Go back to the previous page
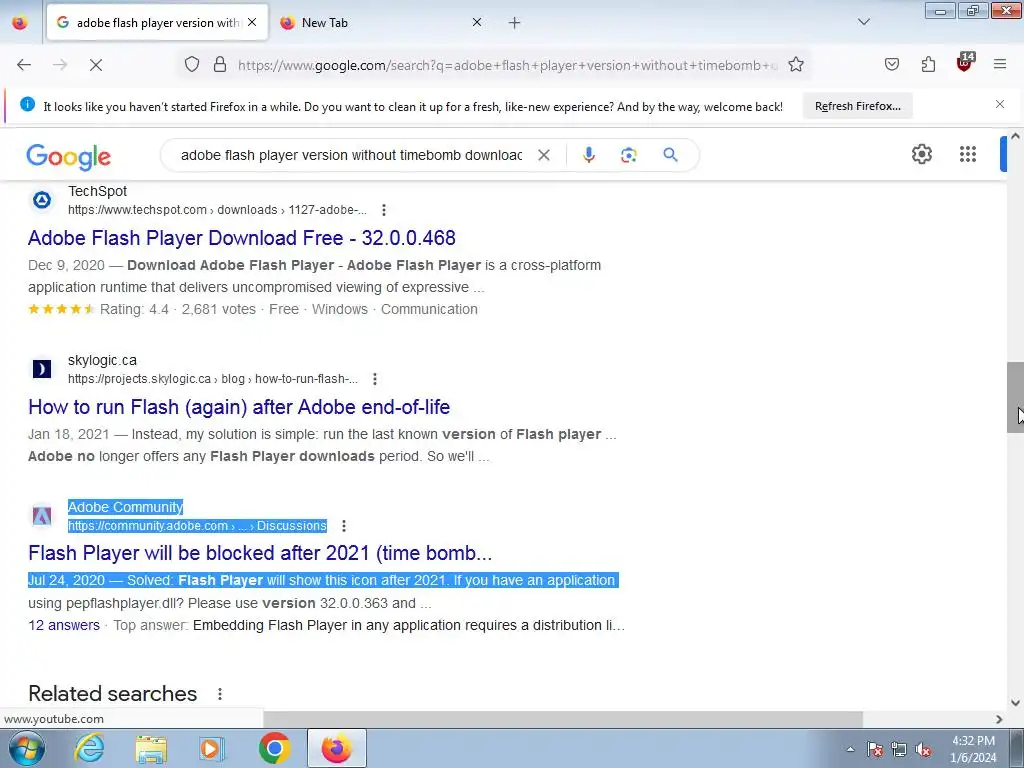This screenshot has width=1024, height=768. click(x=24, y=65)
